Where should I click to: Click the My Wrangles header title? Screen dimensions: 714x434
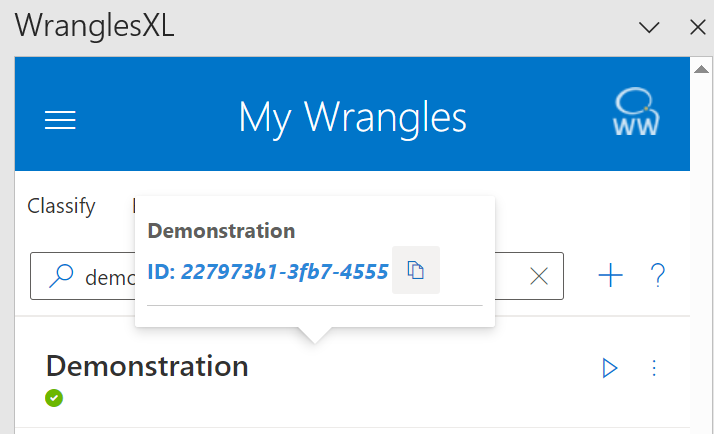tap(352, 117)
